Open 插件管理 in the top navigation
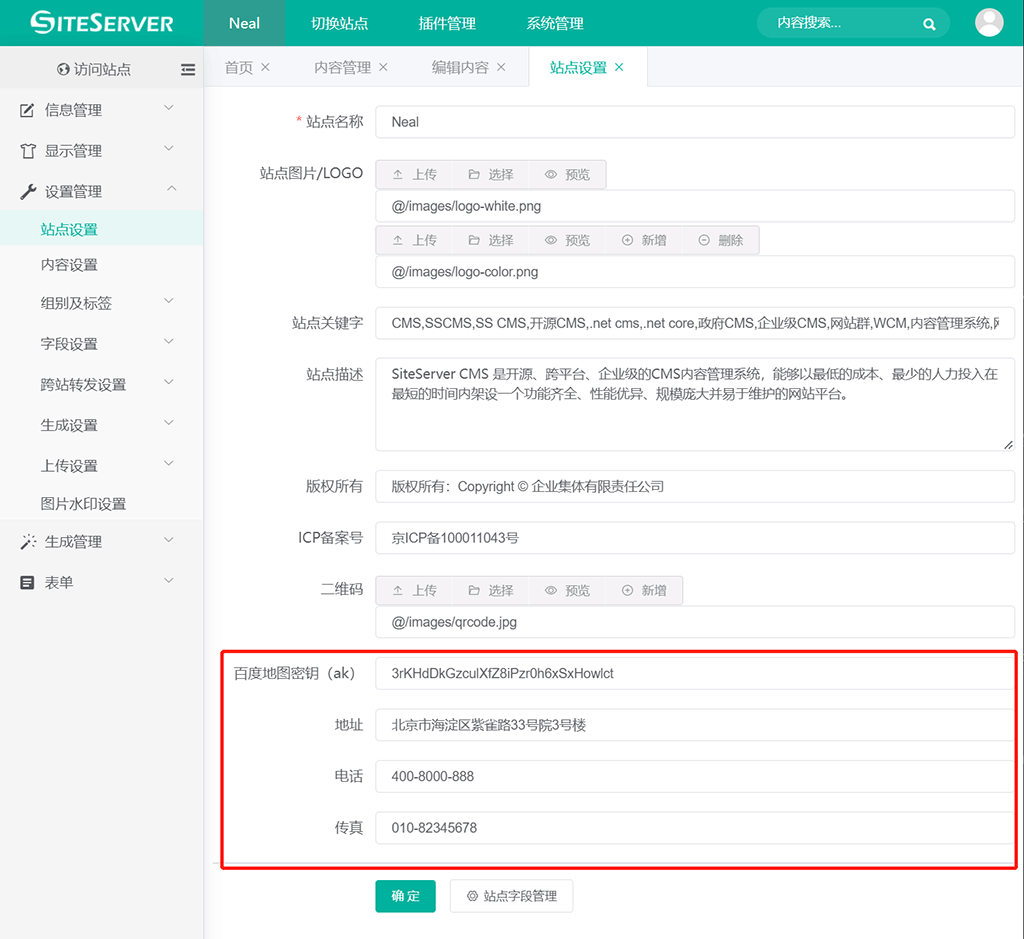The height and width of the screenshot is (939, 1024). click(447, 23)
